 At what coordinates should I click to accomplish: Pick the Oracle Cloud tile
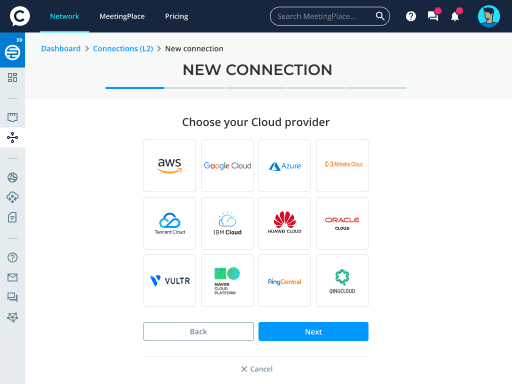(342, 223)
